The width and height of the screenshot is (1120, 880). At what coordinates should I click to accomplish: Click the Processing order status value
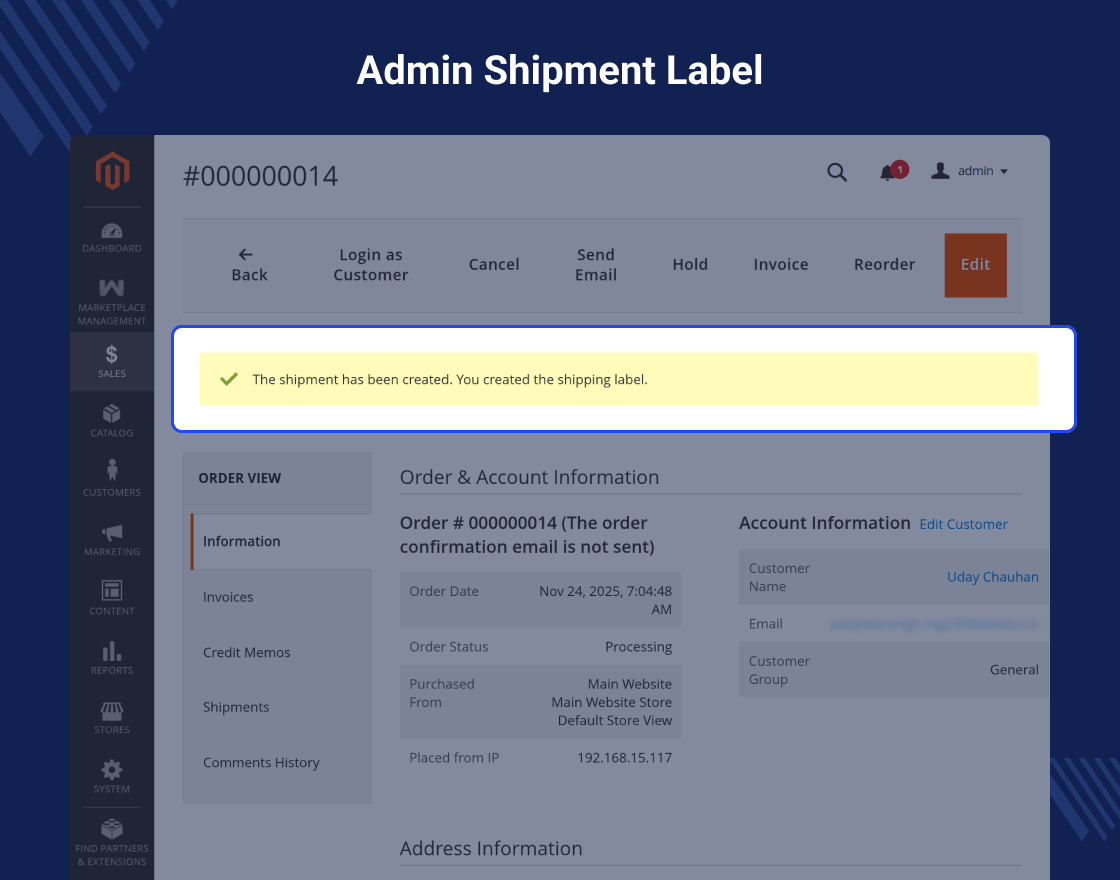[638, 647]
